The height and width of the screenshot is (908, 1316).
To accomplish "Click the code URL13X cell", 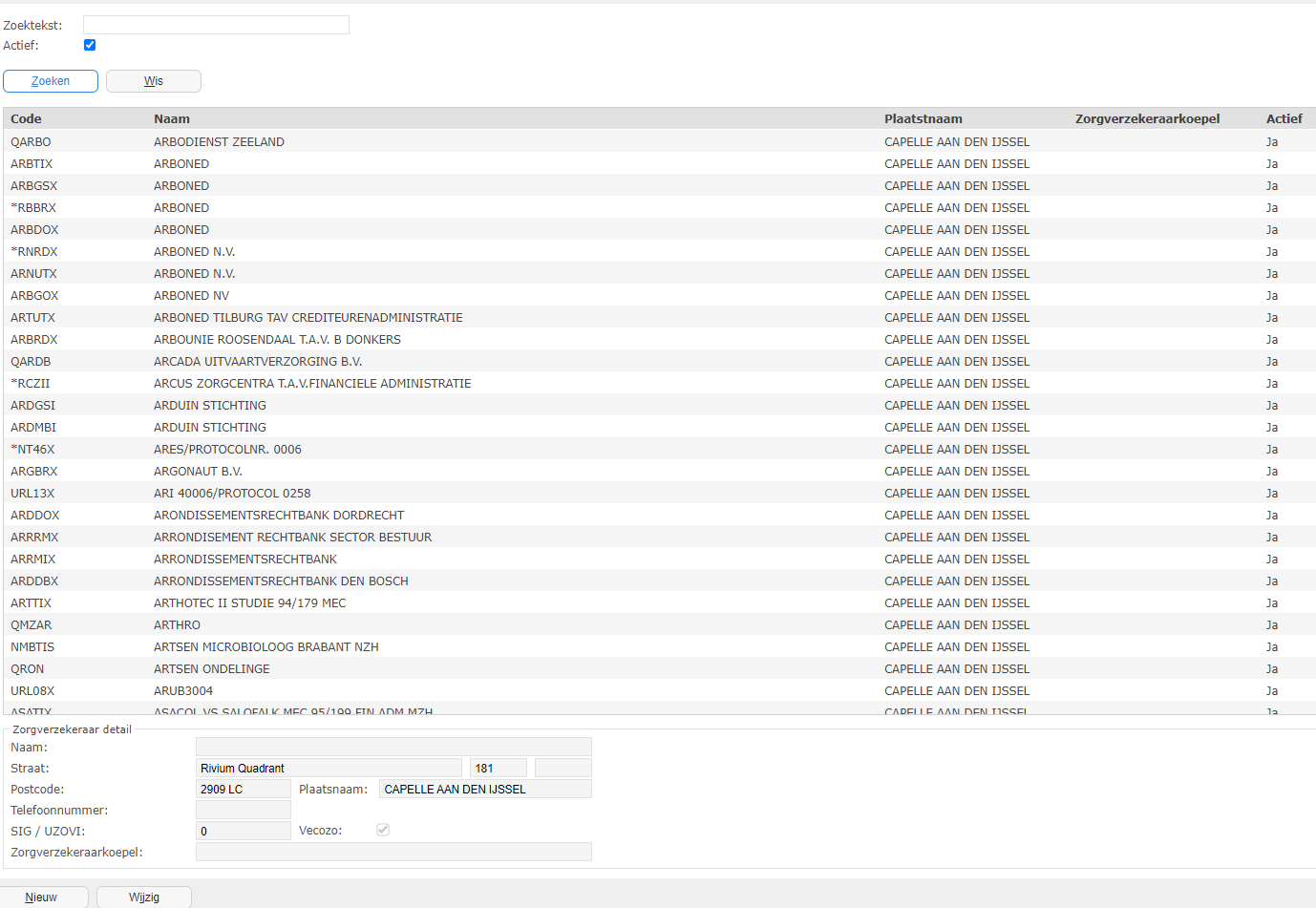I will tap(32, 493).
